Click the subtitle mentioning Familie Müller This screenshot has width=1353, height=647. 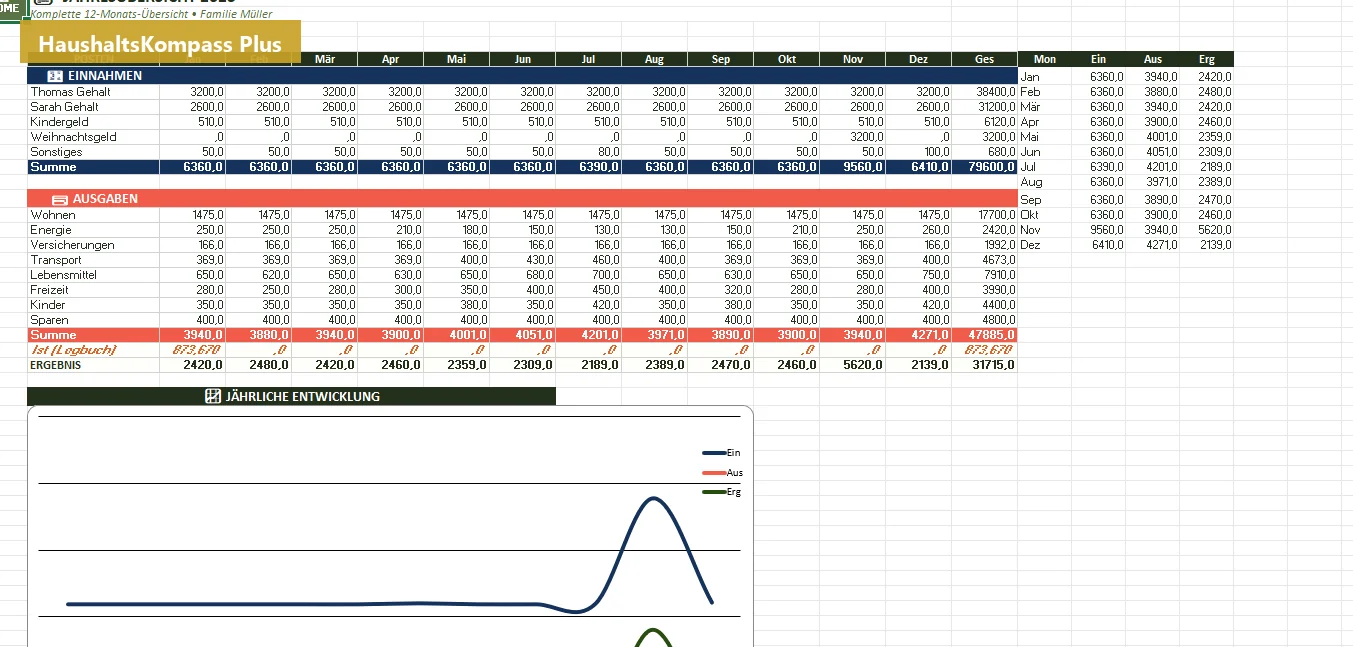(x=151, y=14)
